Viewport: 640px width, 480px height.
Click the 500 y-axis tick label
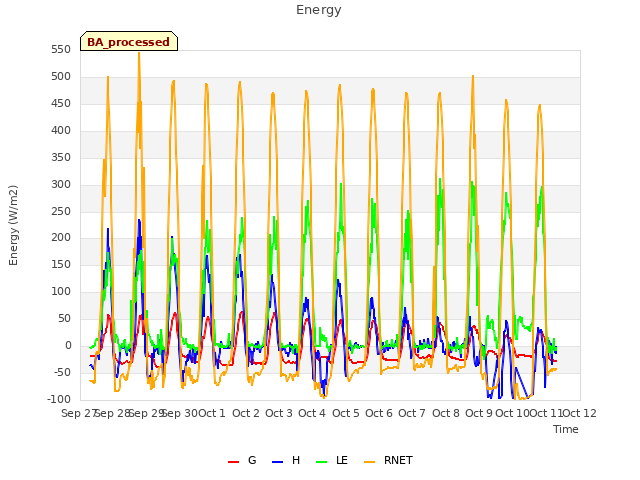[x=61, y=76]
